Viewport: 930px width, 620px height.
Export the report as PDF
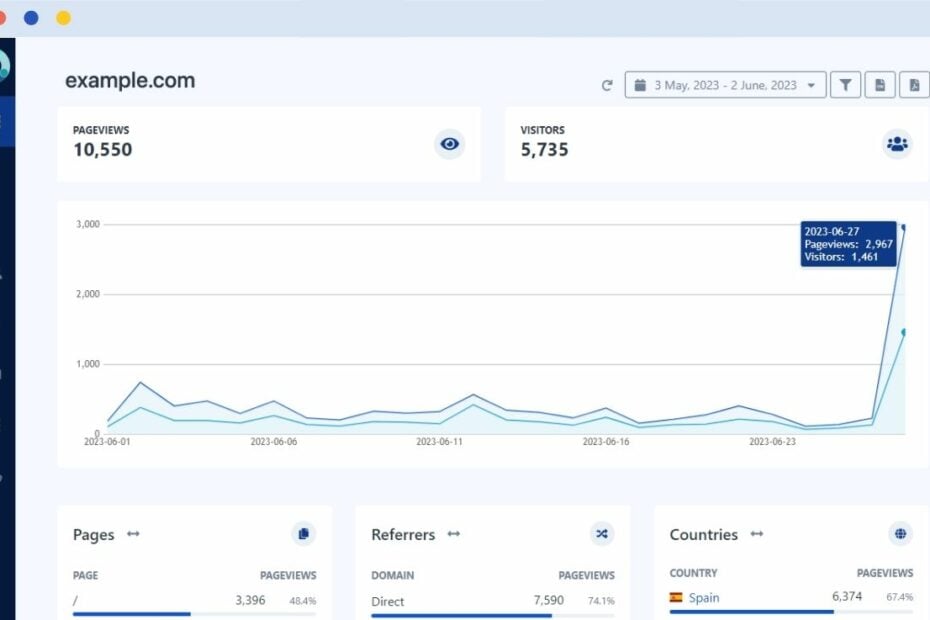[913, 85]
